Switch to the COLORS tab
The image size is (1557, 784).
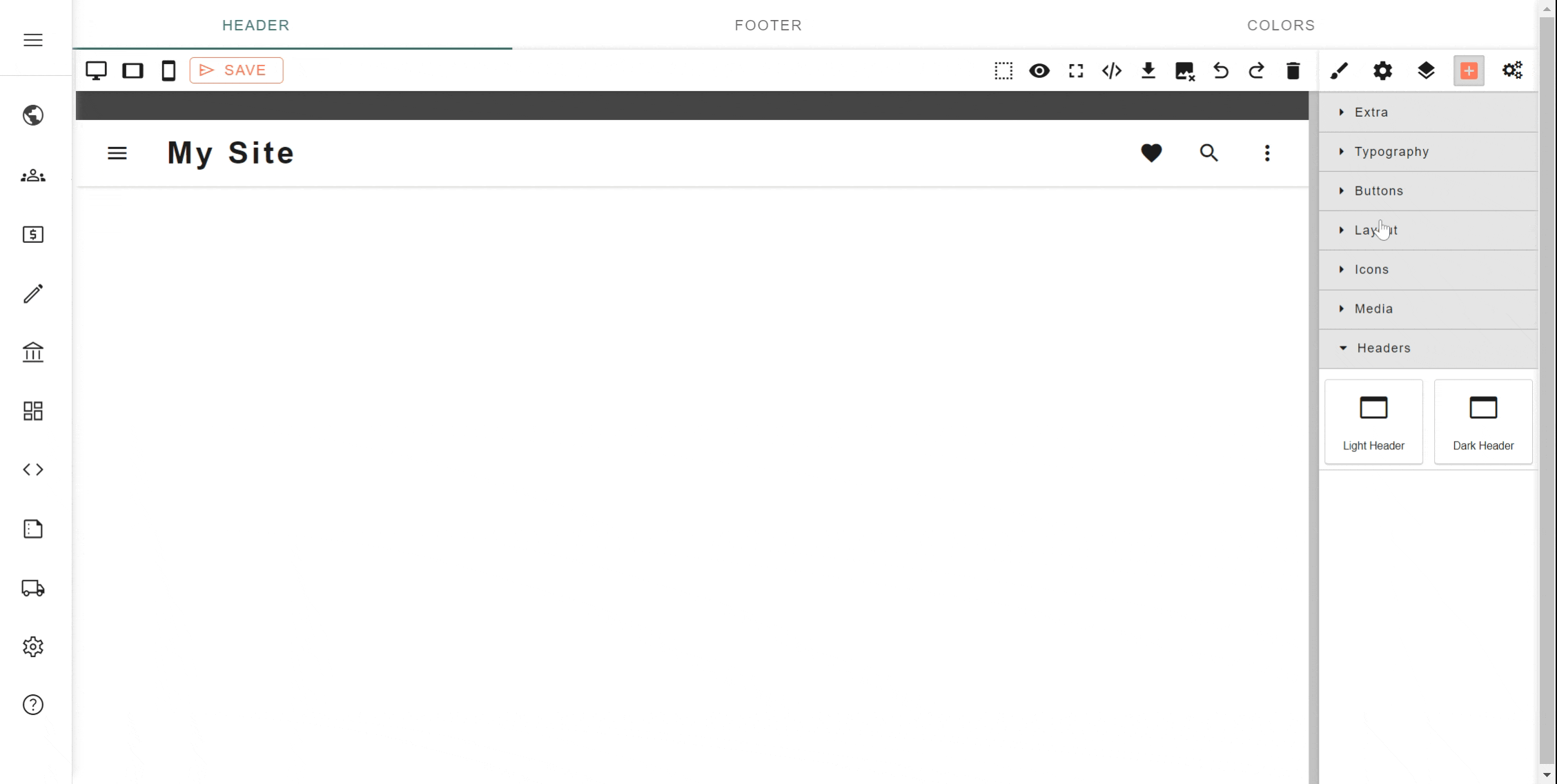coord(1281,26)
